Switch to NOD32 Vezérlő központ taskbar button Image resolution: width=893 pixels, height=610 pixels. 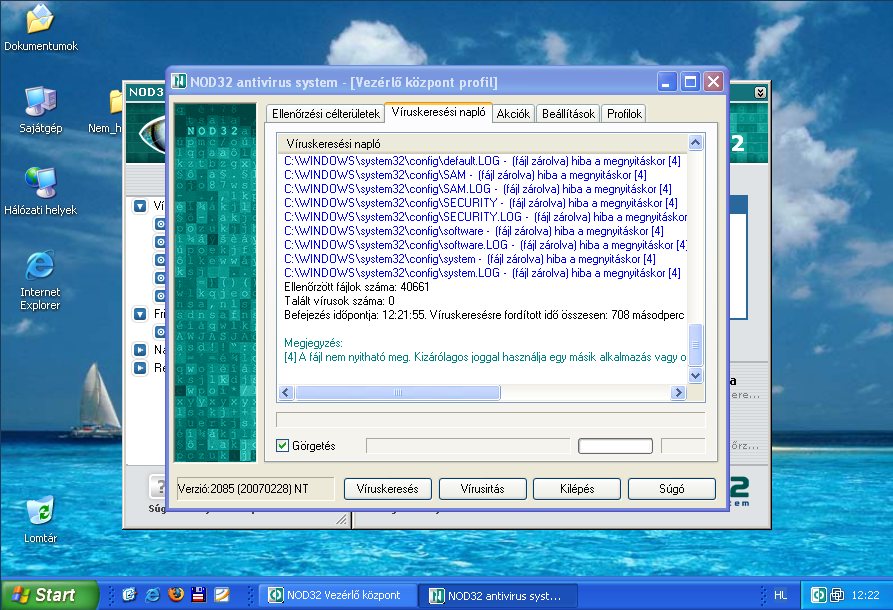(337, 595)
